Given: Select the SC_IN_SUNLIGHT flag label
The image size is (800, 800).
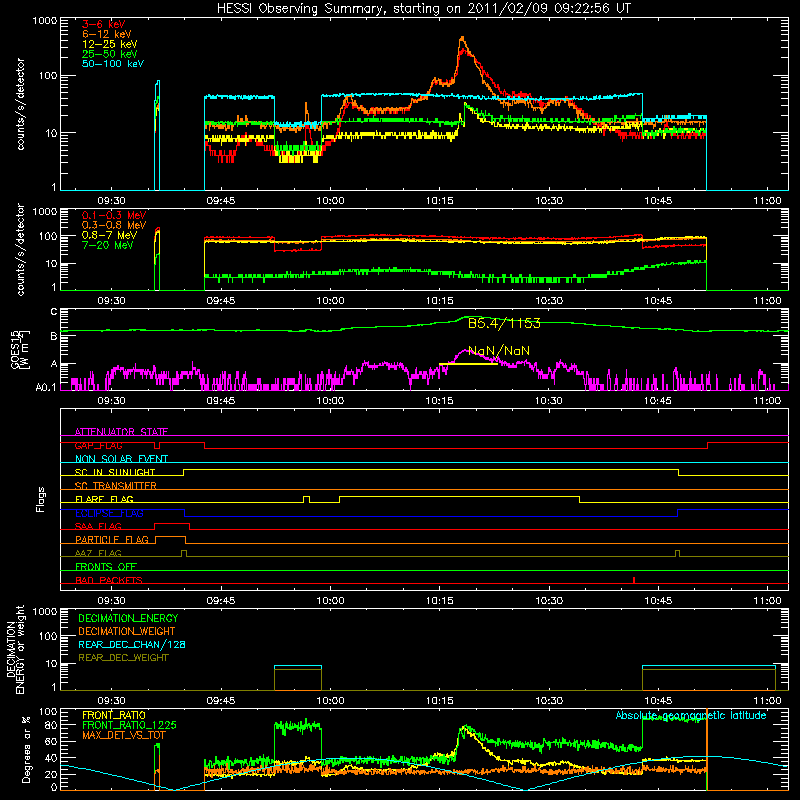Looking at the screenshot, I should [x=115, y=472].
